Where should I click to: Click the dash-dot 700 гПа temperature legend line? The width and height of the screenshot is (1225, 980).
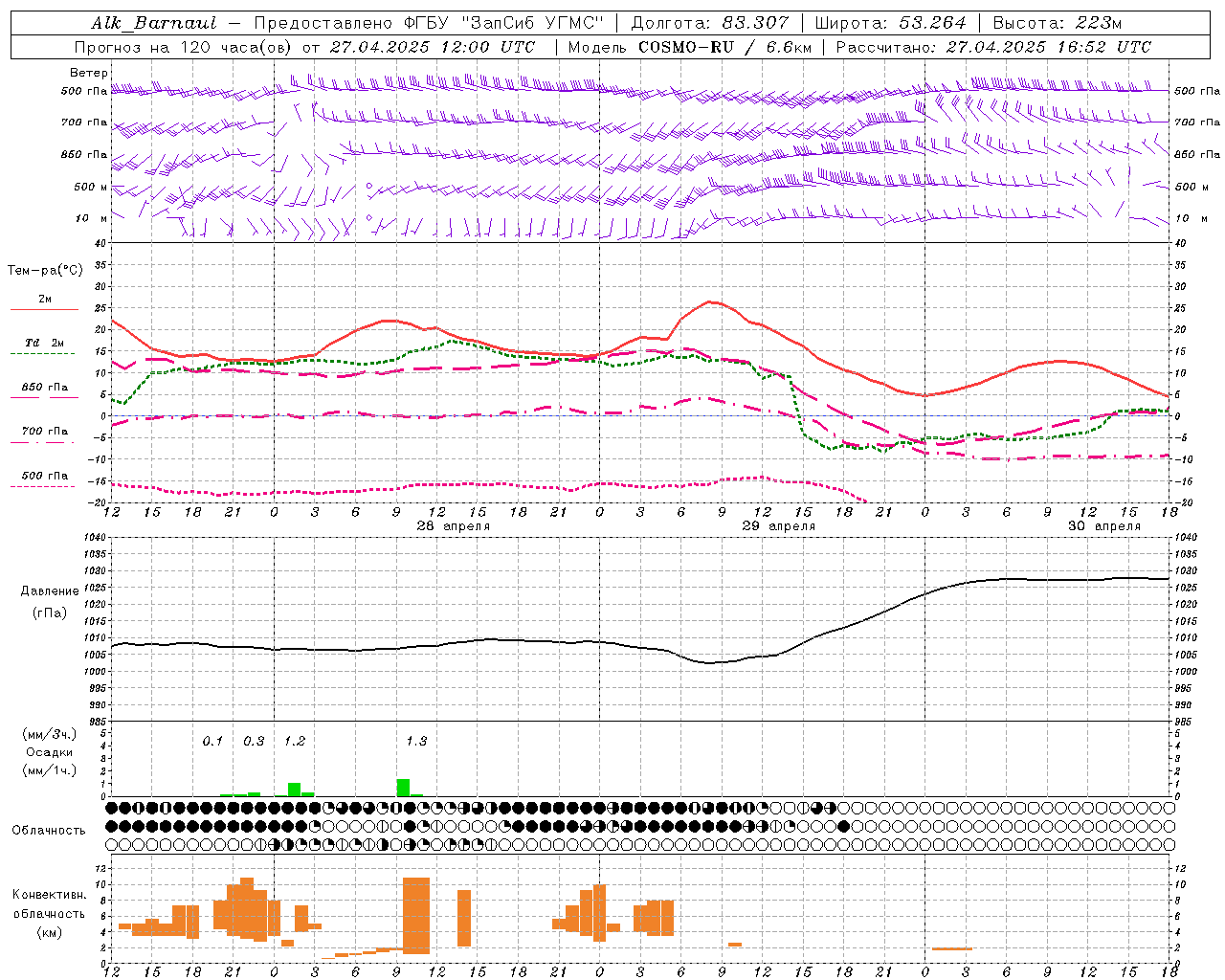pos(44,442)
